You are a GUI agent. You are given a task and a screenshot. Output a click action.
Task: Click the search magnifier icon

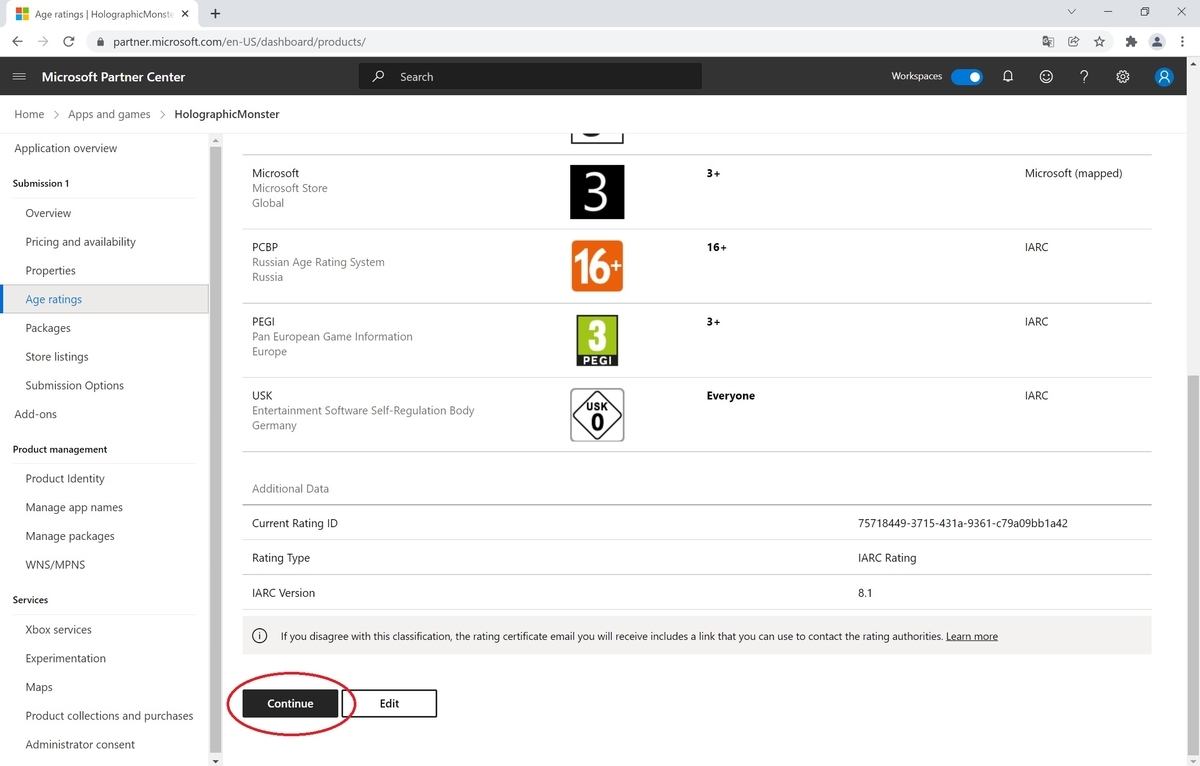(378, 76)
